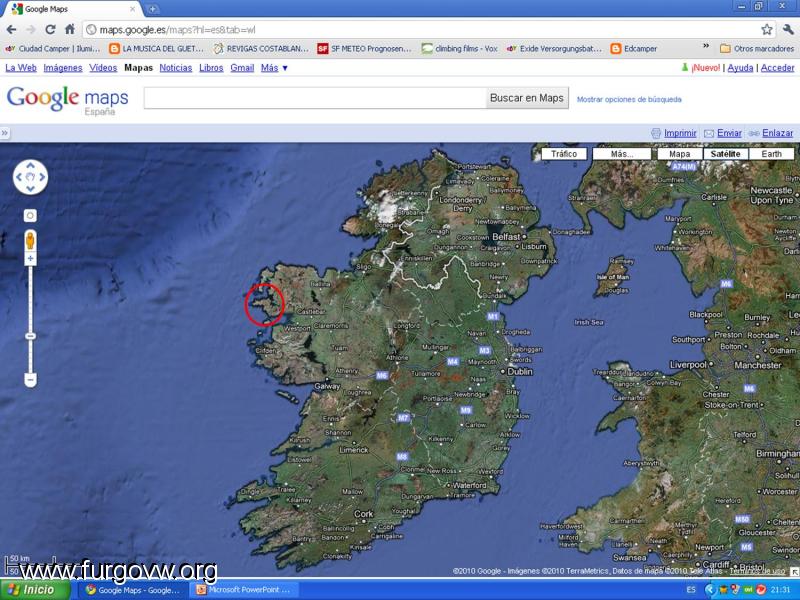
Task: Open the Más... map layers menu
Action: [x=622, y=154]
